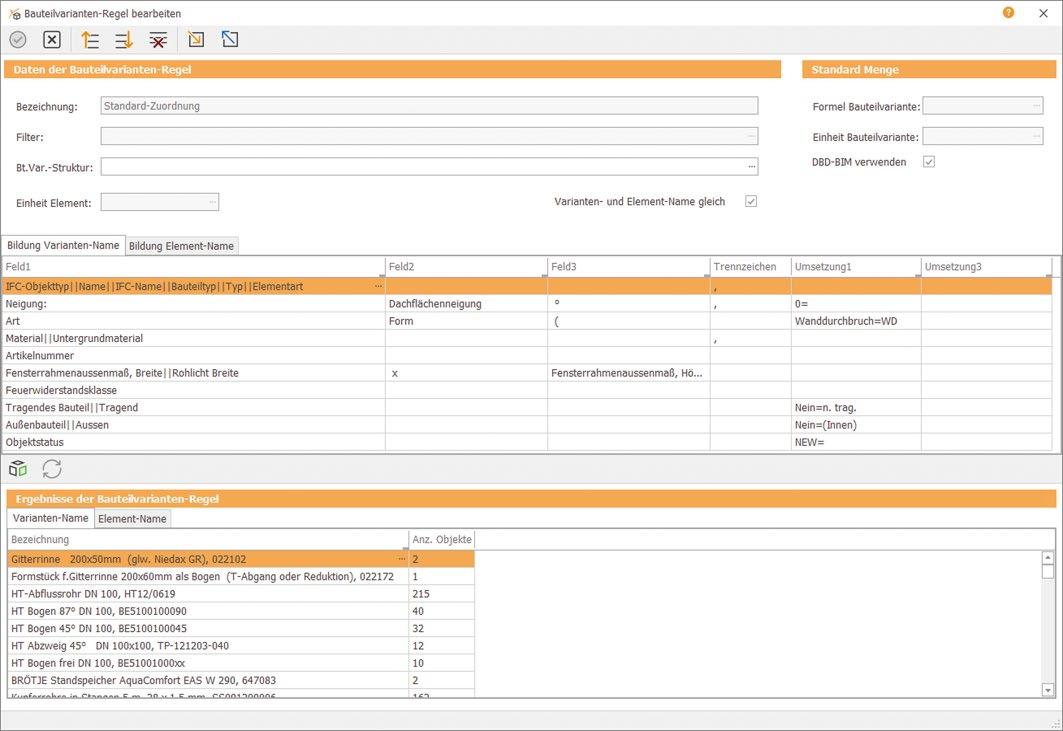The image size is (1063, 731).
Task: Switch to Bildung Element-Name tab
Action: point(182,246)
